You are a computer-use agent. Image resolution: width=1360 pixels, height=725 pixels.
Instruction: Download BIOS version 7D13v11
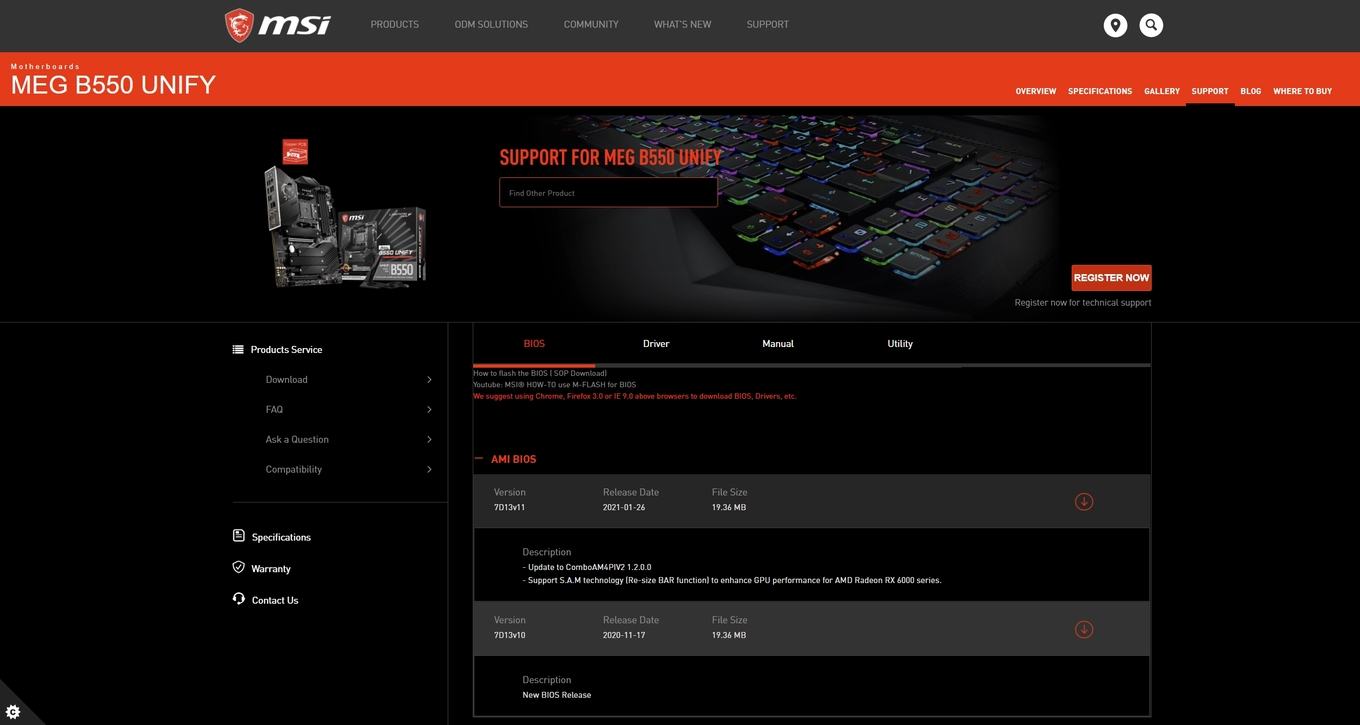click(1084, 501)
